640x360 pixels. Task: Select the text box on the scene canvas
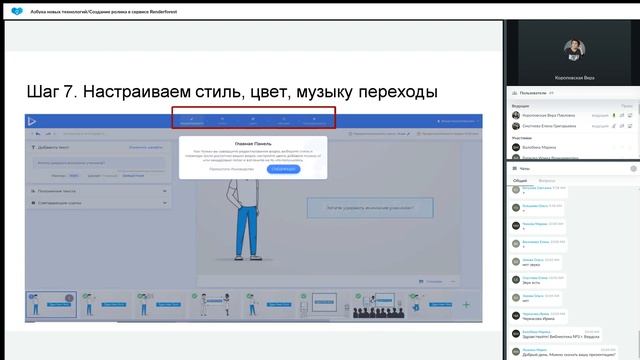(x=370, y=208)
